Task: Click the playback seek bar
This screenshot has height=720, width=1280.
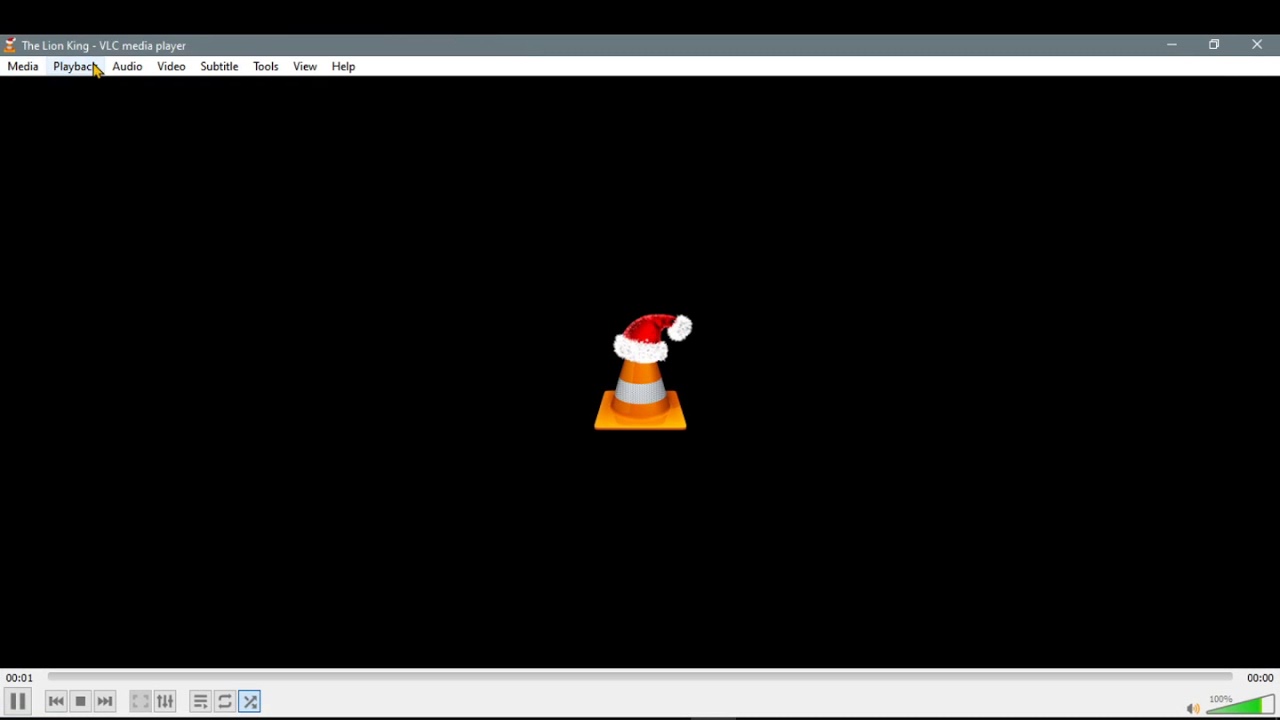Action: 640,677
